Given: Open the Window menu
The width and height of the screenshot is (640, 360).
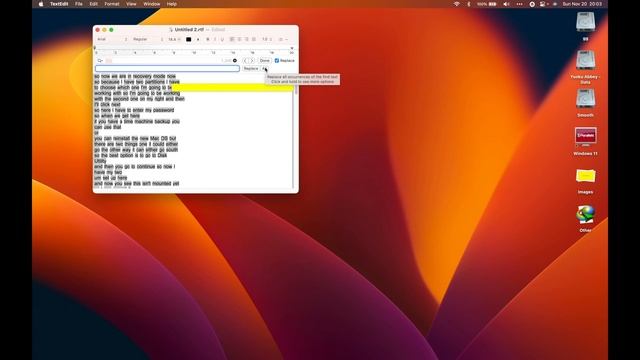Looking at the screenshot, I should coord(151,4).
